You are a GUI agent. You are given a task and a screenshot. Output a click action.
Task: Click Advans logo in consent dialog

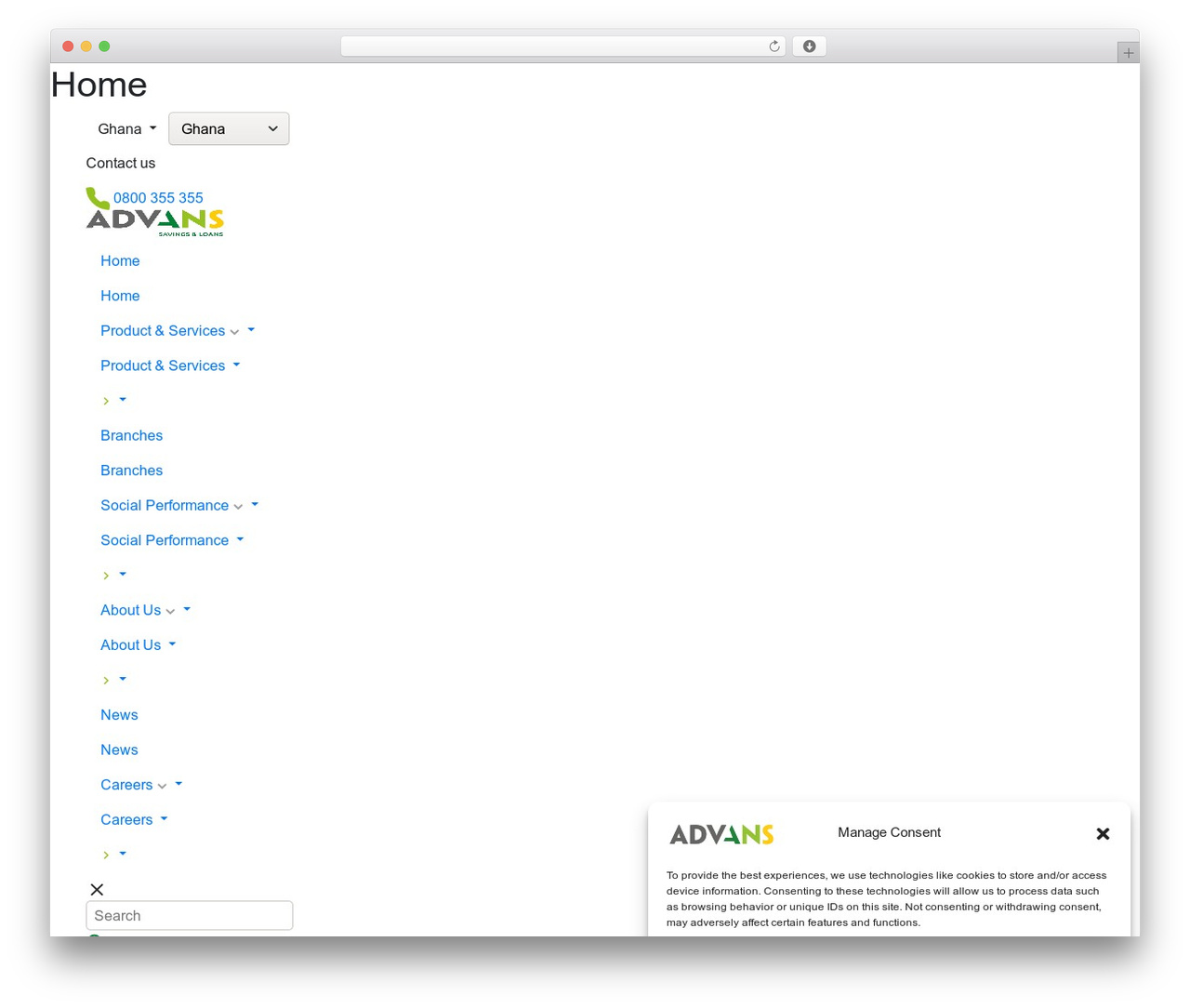[x=721, y=834]
